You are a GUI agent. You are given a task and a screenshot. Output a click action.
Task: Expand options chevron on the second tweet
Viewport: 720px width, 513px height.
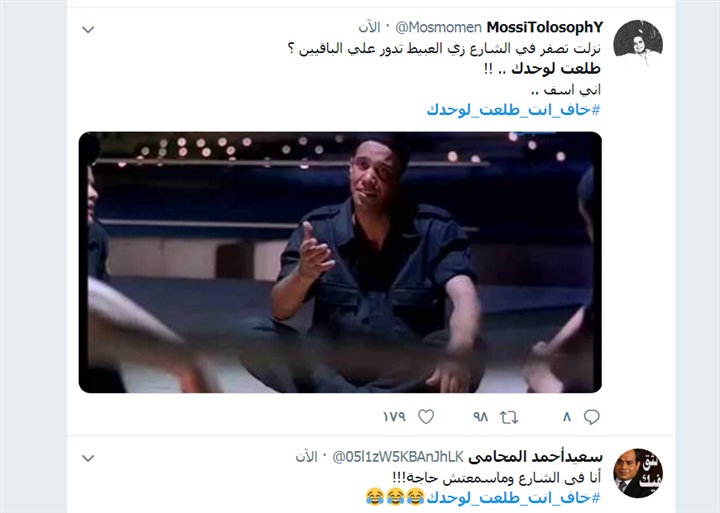[x=88, y=458]
